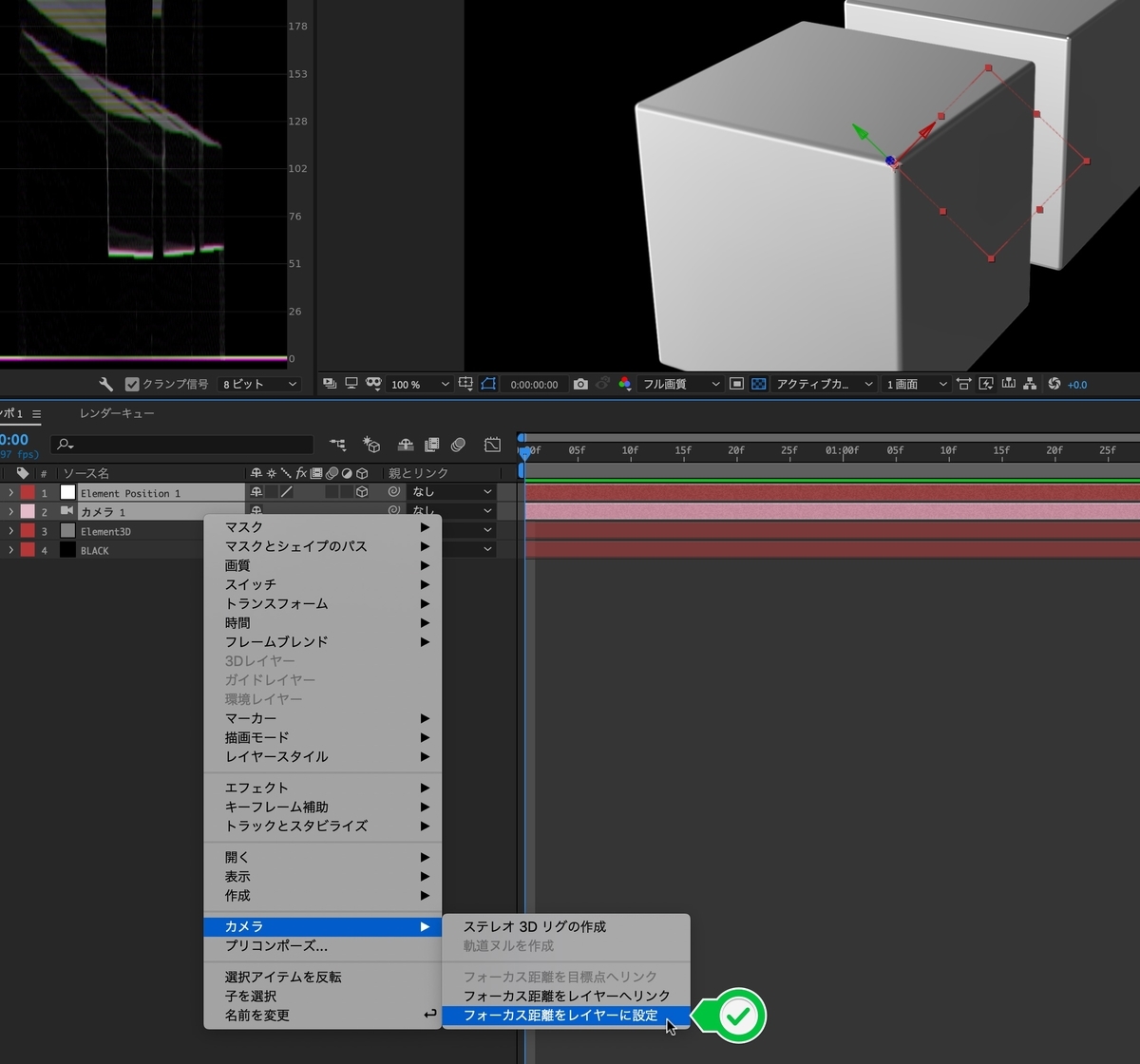This screenshot has width=1140, height=1064.
Task: Select 選択アイテムを反転 menu item
Action: point(323,977)
